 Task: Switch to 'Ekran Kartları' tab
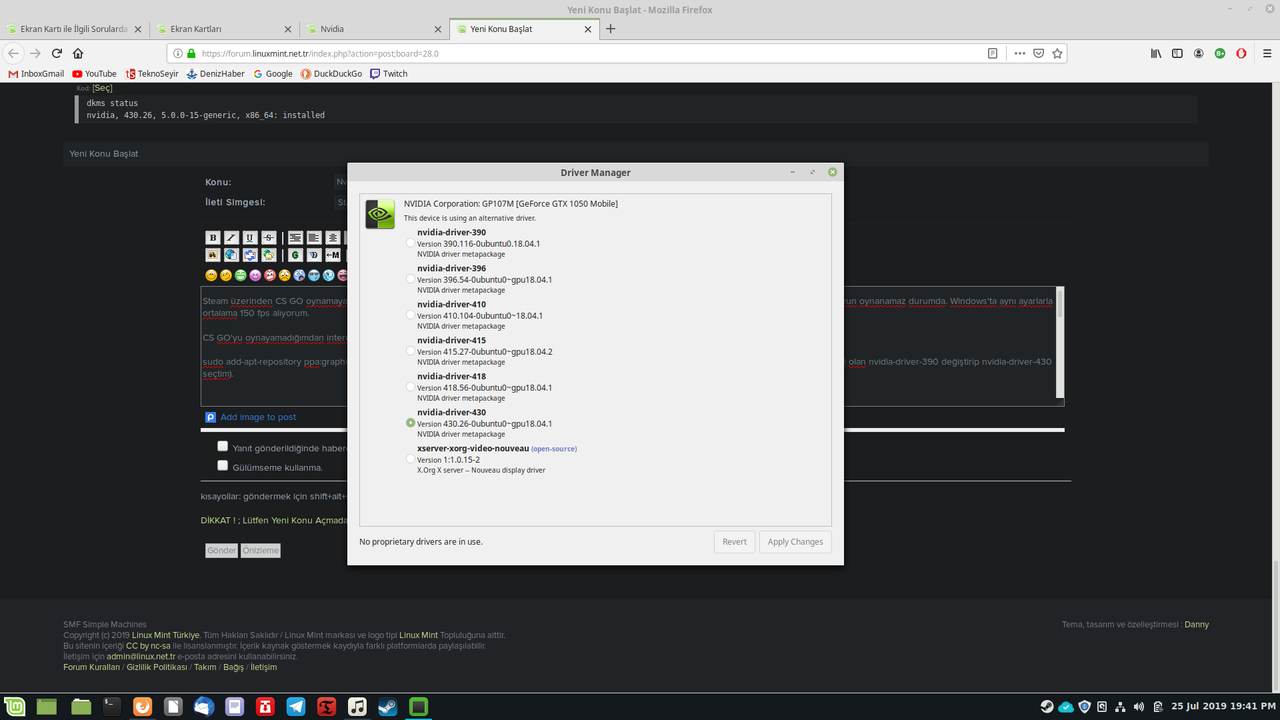click(x=224, y=29)
